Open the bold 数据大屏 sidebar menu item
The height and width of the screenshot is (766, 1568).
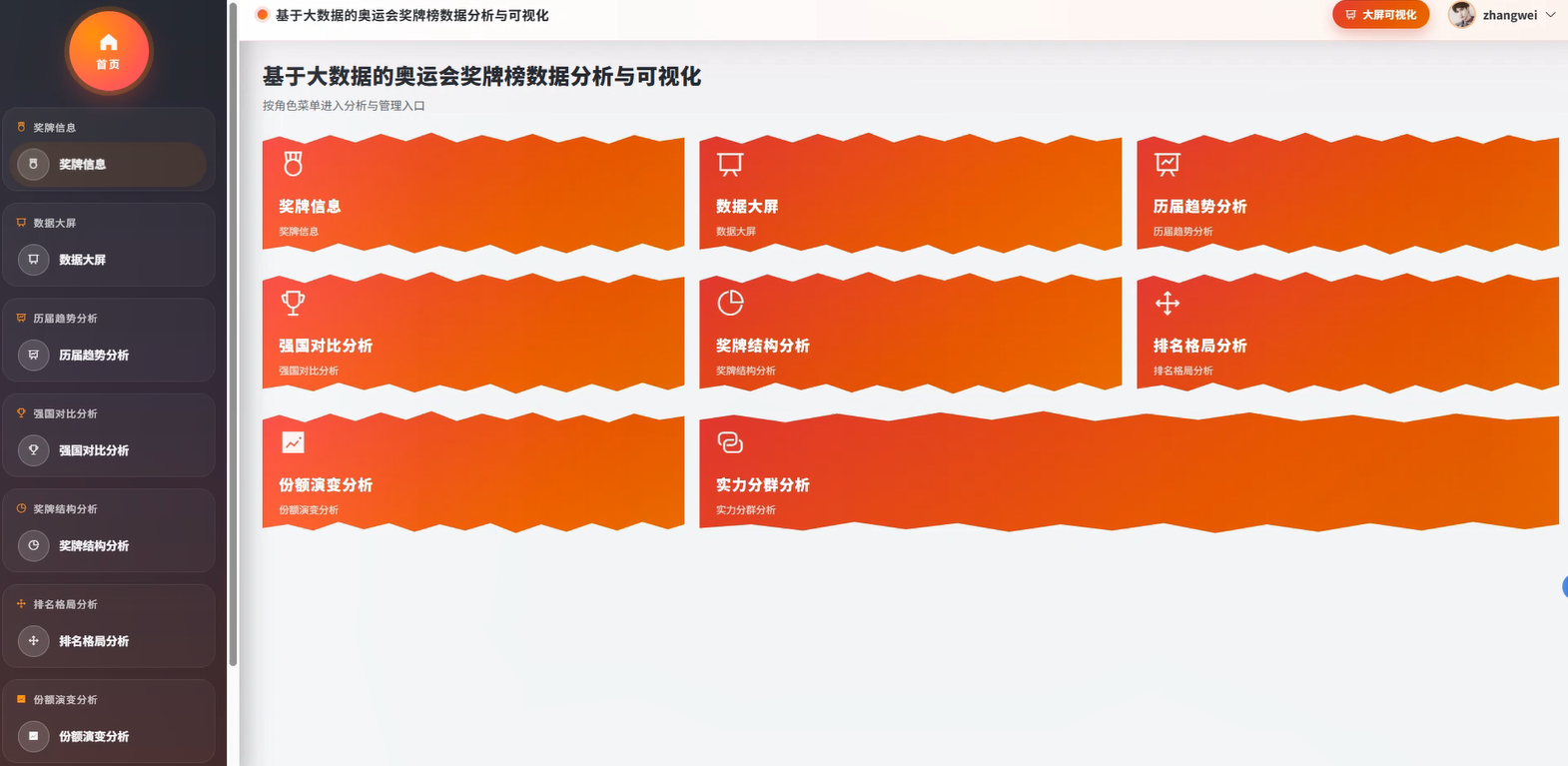coord(109,260)
